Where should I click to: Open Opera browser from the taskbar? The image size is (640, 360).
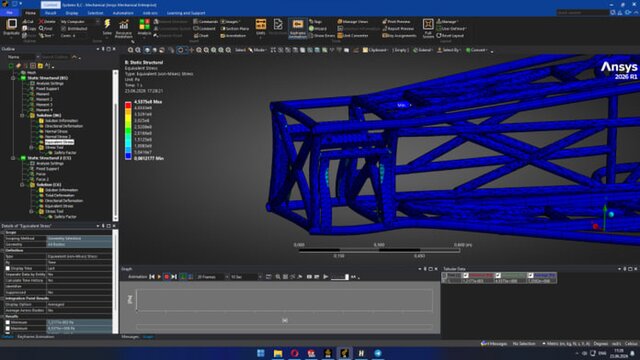point(295,353)
